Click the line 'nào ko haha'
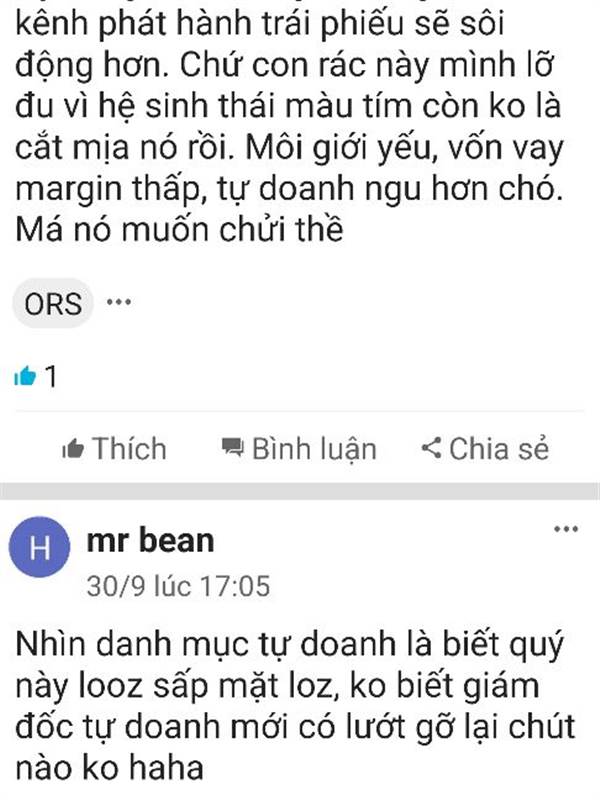 coord(109,767)
